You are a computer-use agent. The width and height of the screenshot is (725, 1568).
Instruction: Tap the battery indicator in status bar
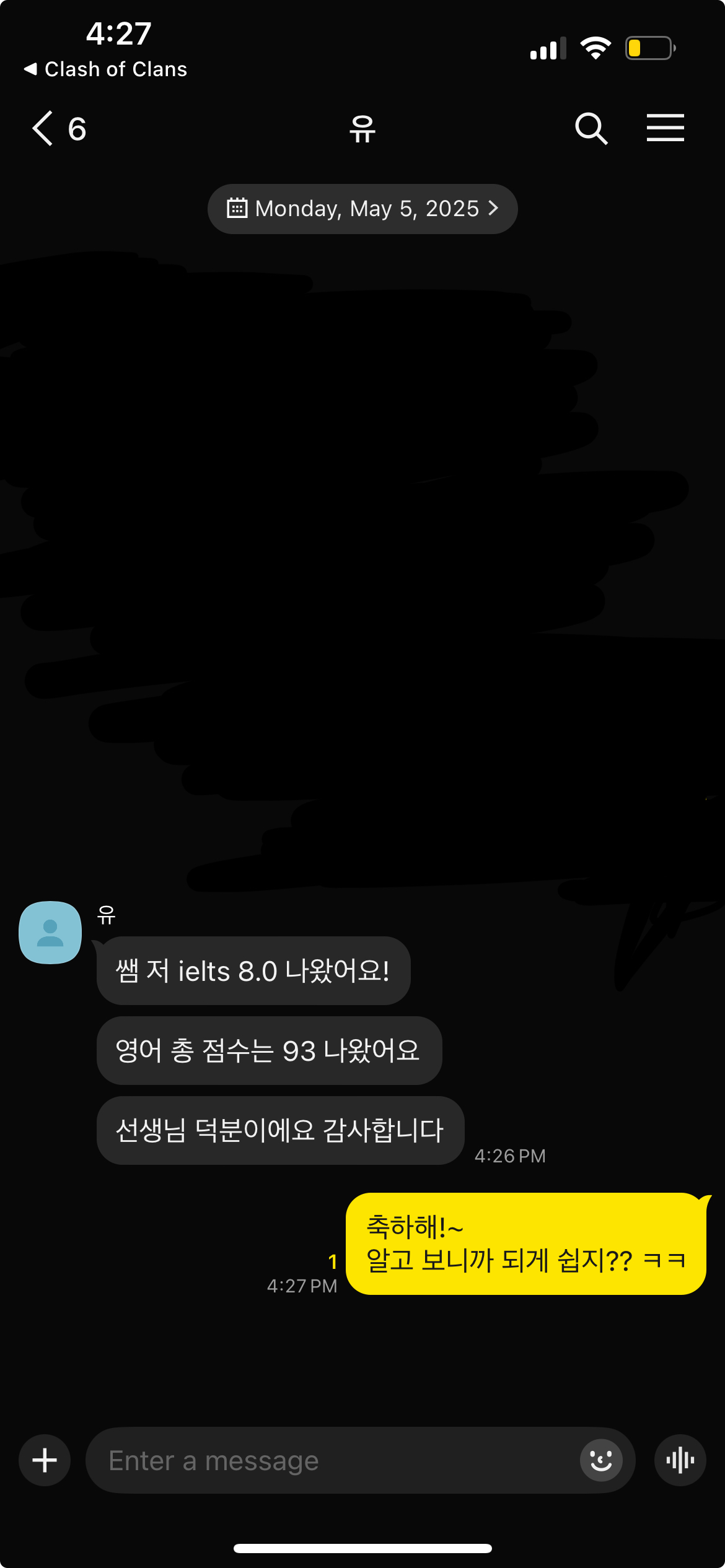click(x=650, y=48)
